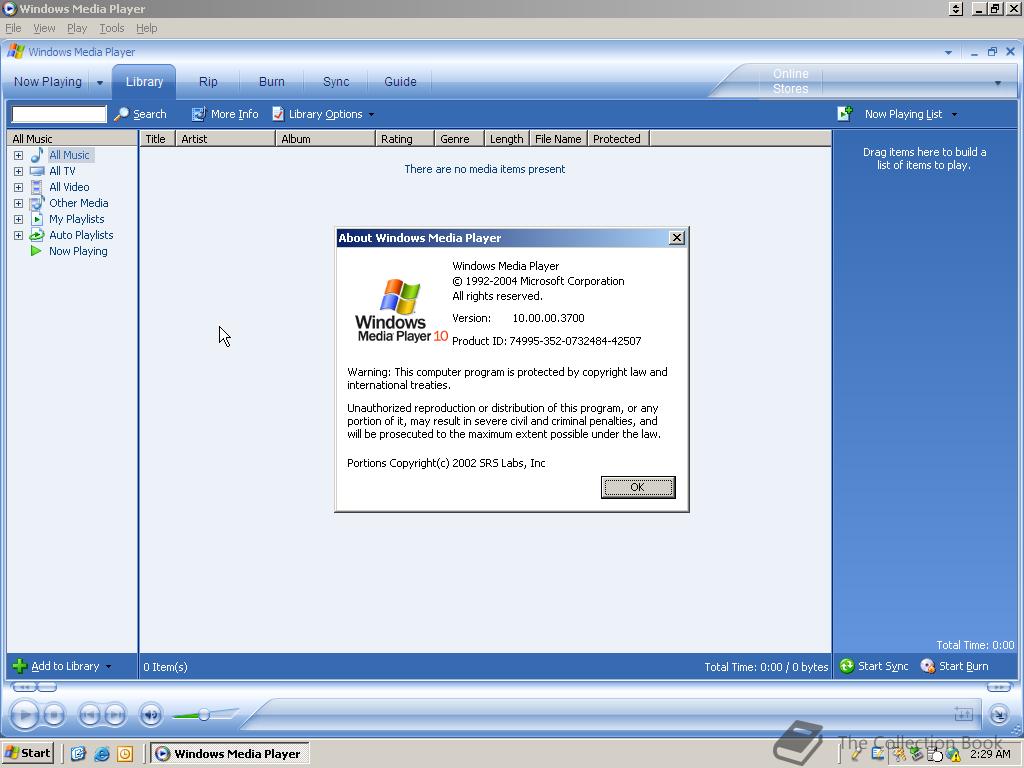Click the Now Playing List icon
Screen dimensions: 1024x768
coord(845,114)
